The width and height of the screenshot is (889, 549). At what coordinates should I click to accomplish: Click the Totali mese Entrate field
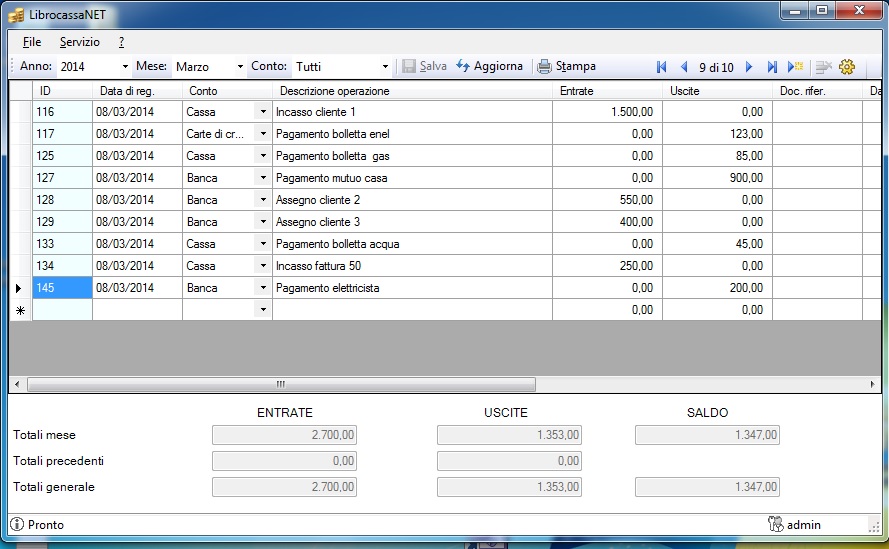[x=285, y=435]
